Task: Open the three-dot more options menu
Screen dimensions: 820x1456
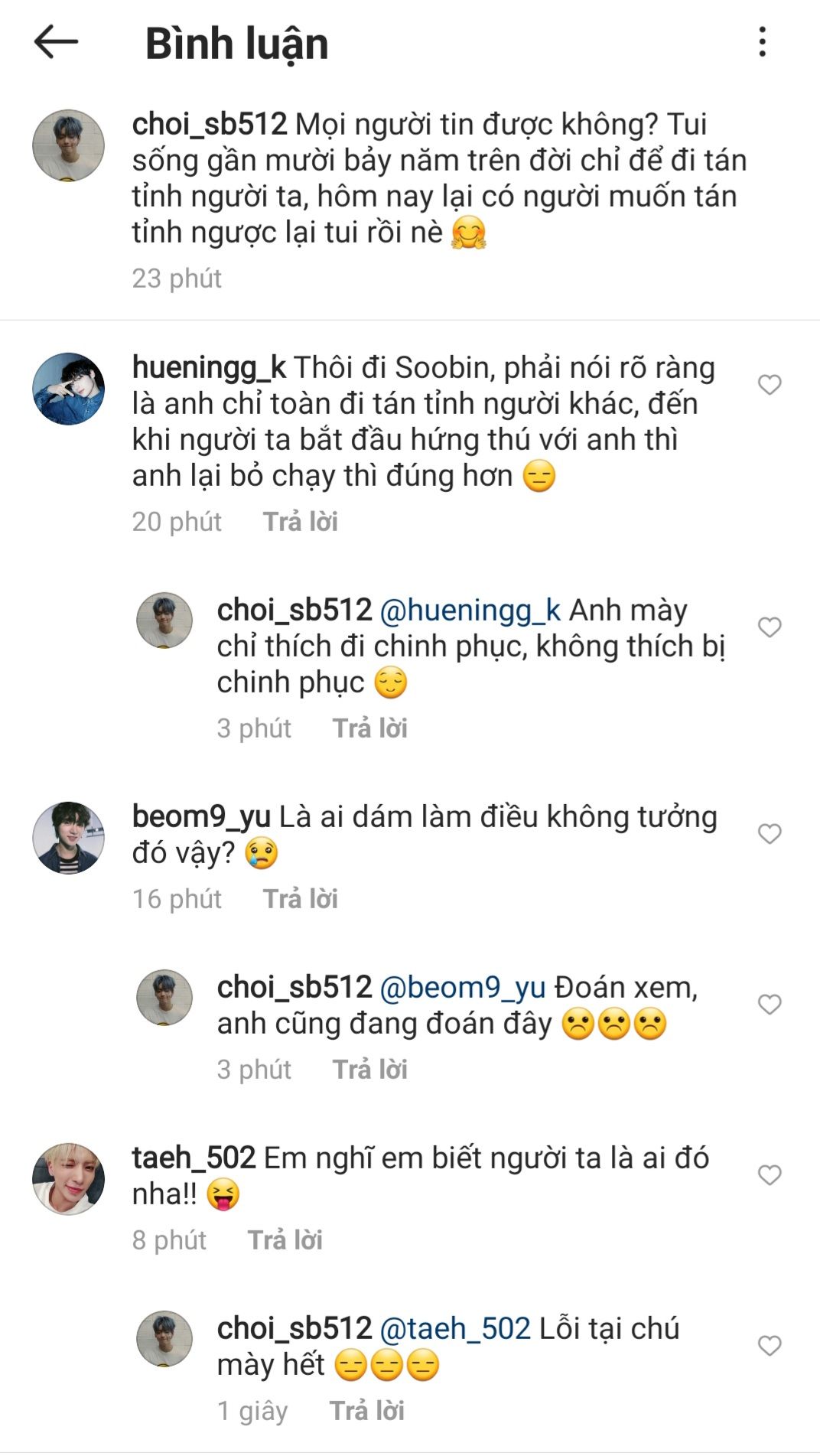Action: pos(762,42)
